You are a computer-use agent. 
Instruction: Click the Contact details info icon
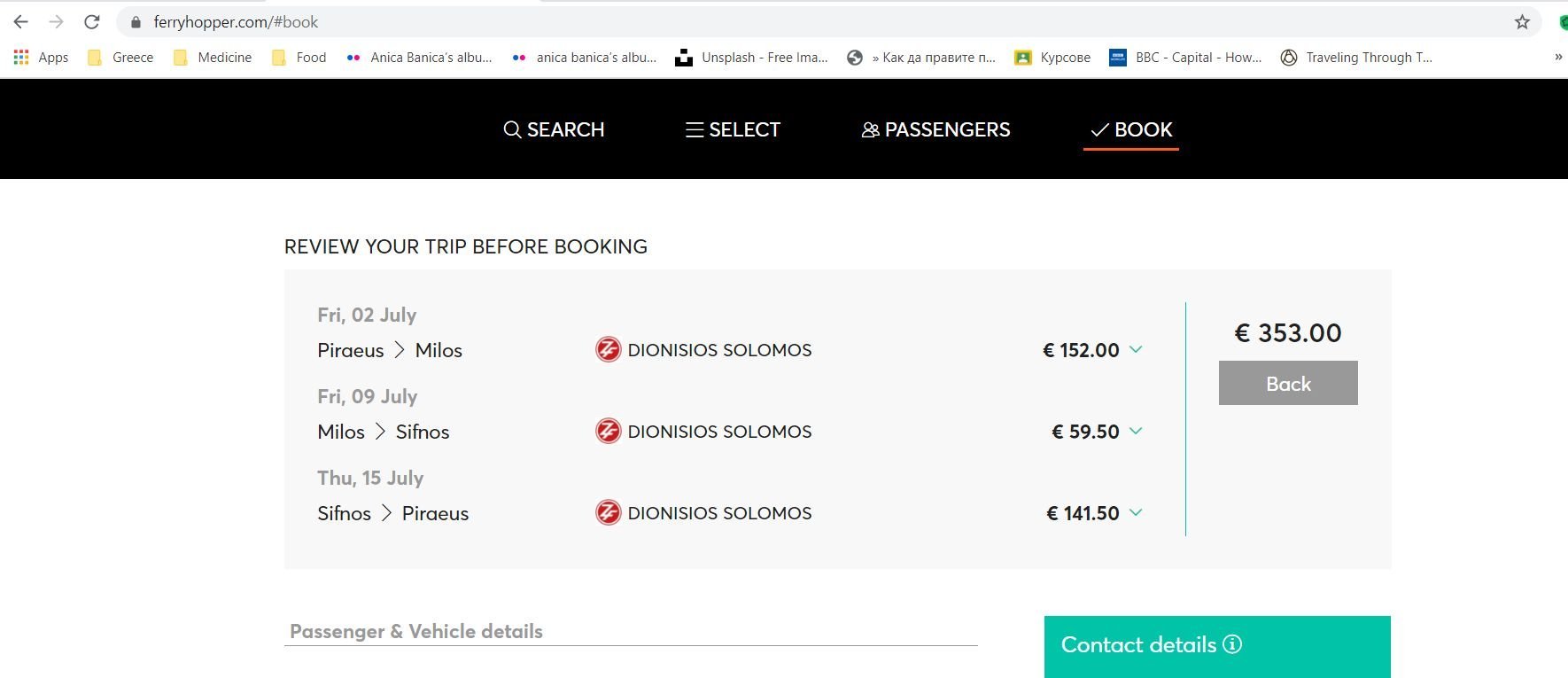[x=1232, y=644]
